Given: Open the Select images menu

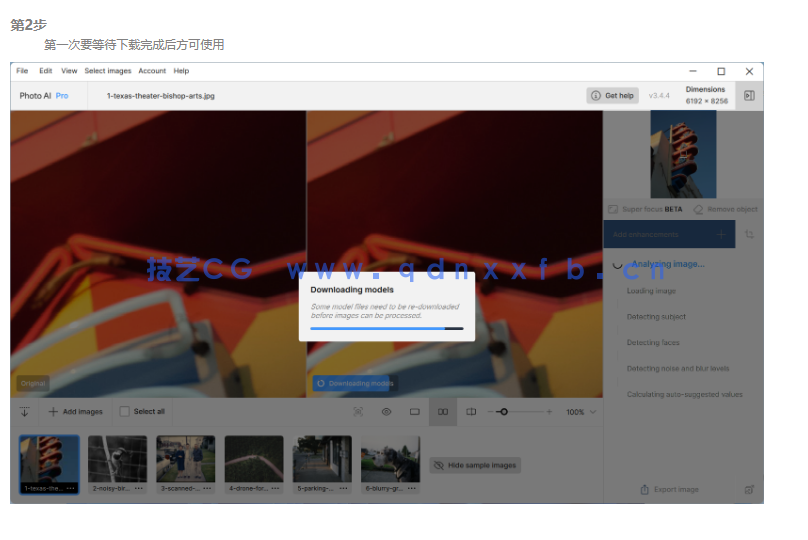Looking at the screenshot, I should 108,71.
